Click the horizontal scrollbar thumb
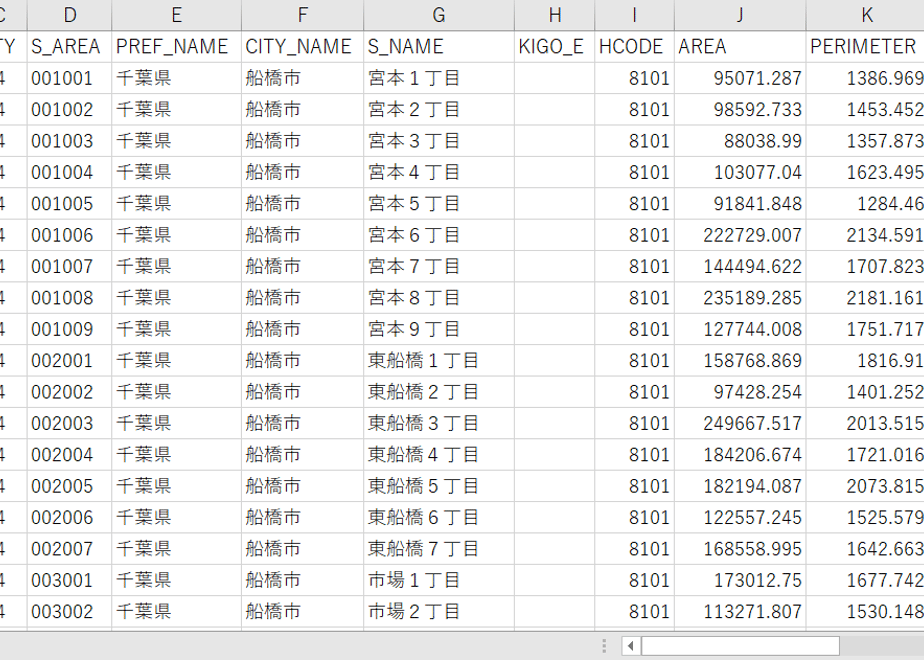924x660 pixels. 740,646
